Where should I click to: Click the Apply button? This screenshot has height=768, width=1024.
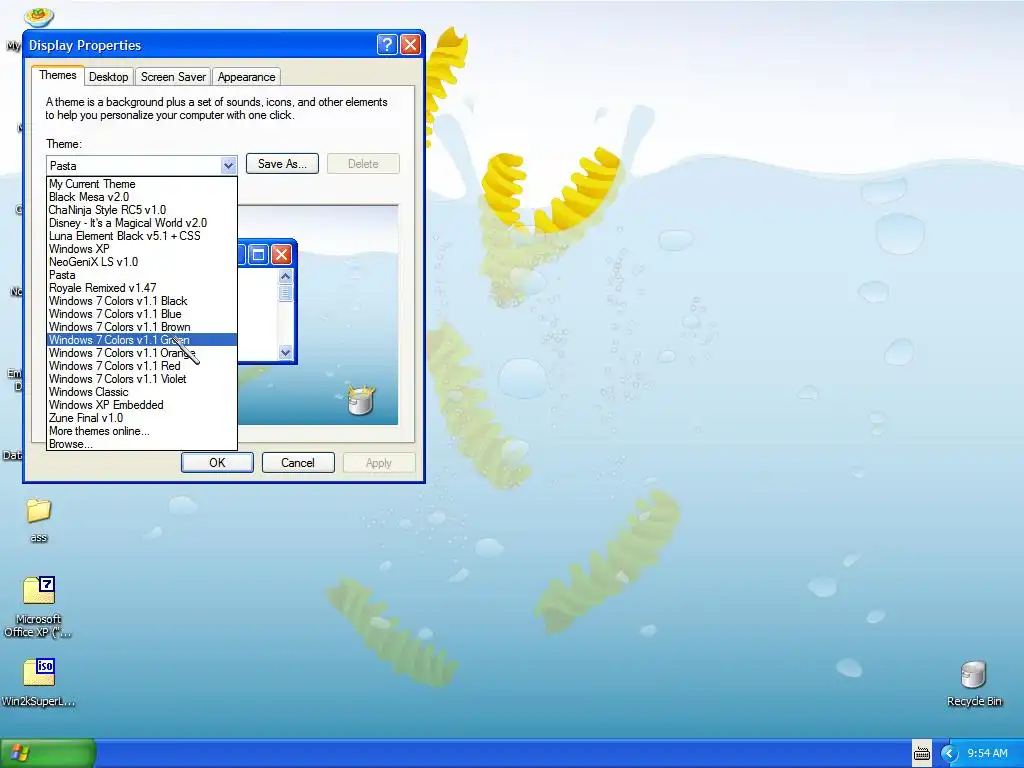coord(379,462)
